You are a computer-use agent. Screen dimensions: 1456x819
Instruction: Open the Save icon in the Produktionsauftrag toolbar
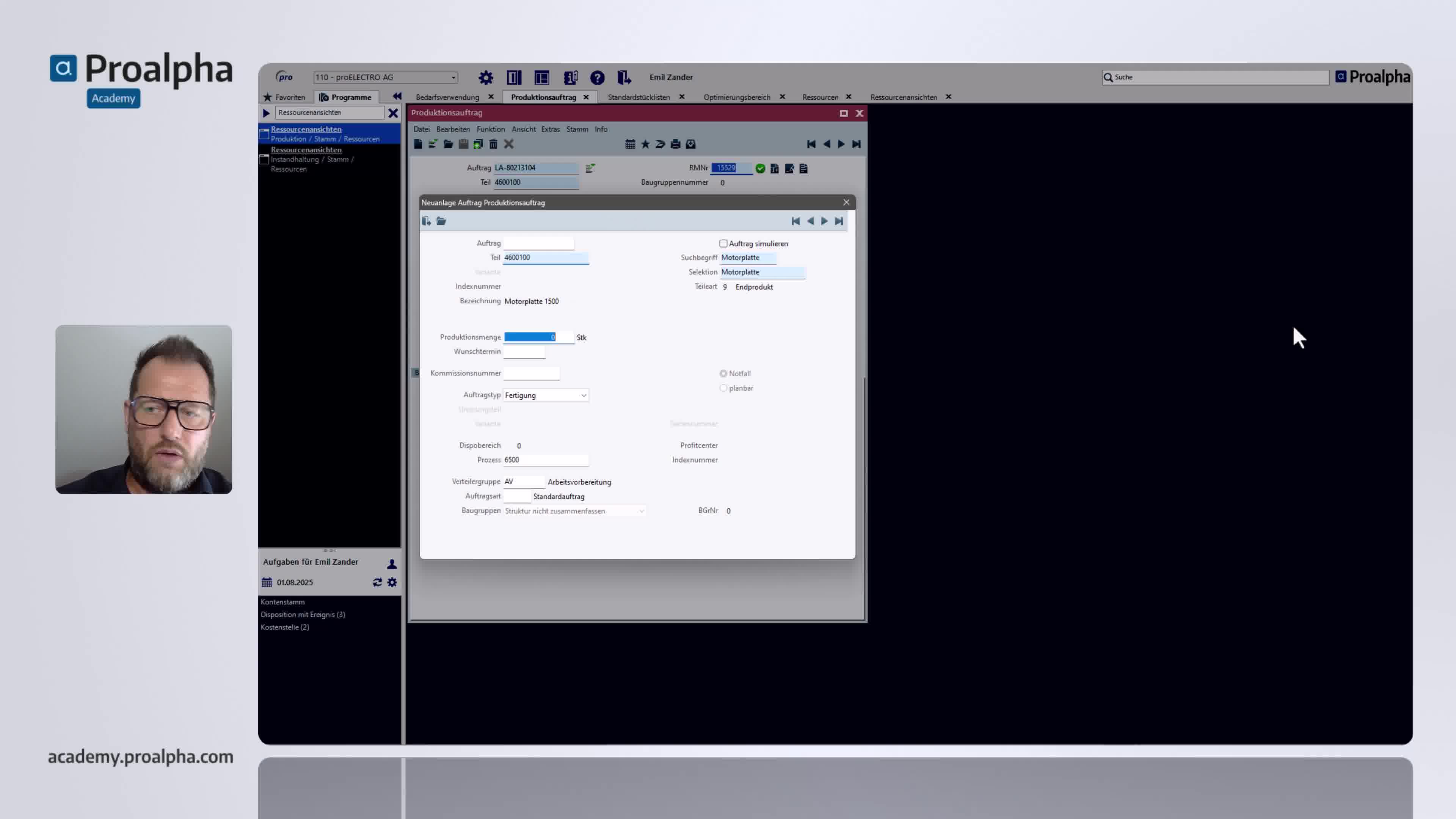(x=463, y=144)
